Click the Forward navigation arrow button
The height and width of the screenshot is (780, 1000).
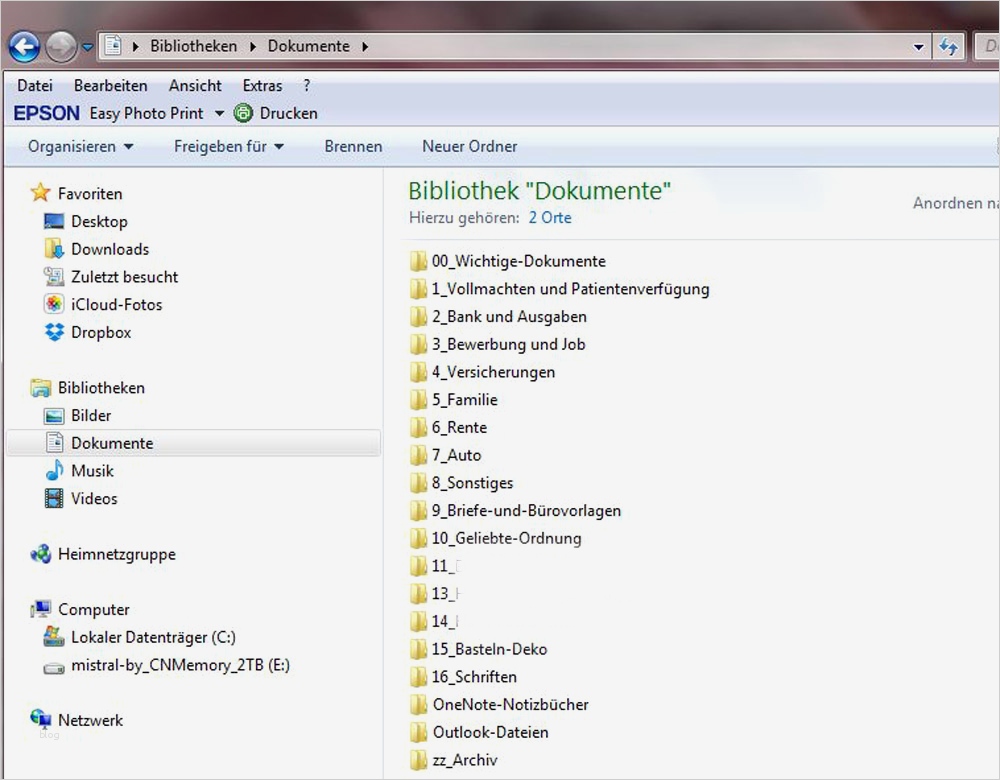(x=60, y=46)
